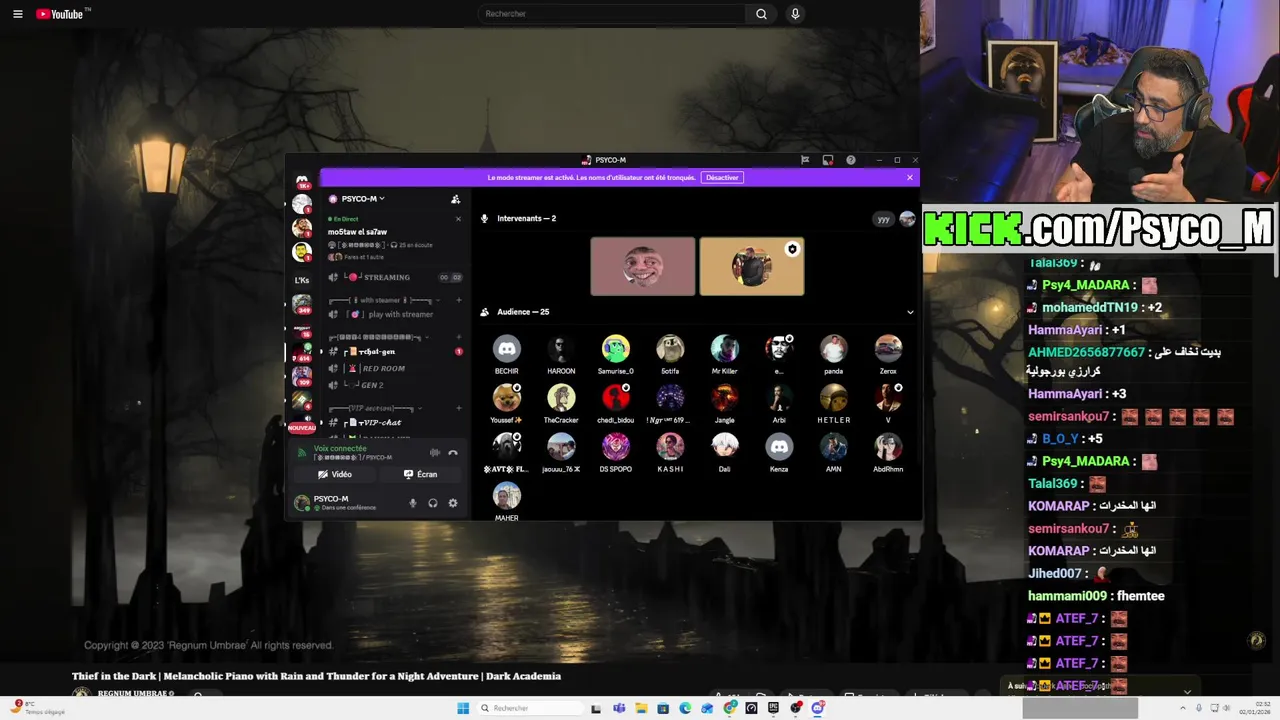Image resolution: width=1280 pixels, height=720 pixels.
Task: Invite people to the PSYCO-M server
Action: (x=456, y=199)
